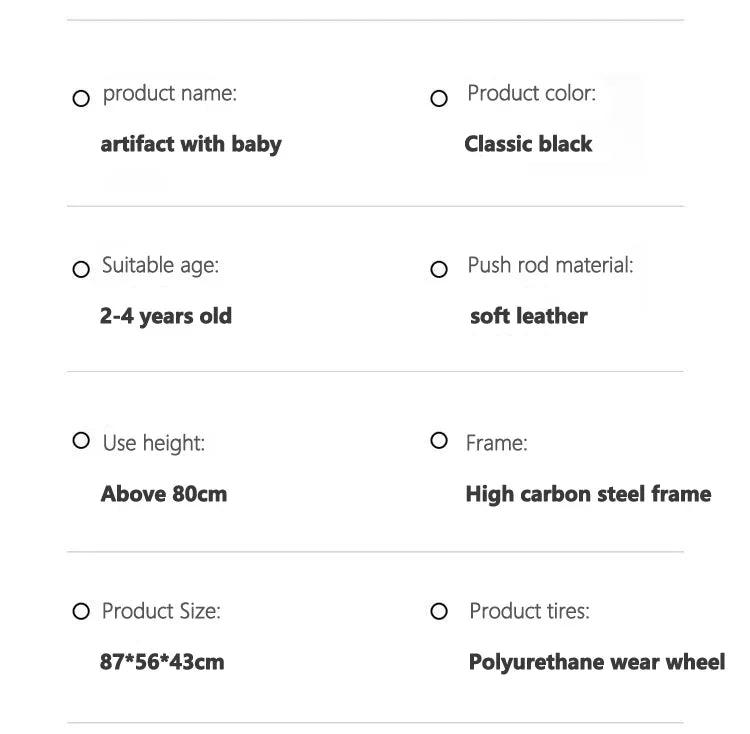Click the "Above 80cm" height value
Viewport: 750px width, 734px height.
click(164, 494)
